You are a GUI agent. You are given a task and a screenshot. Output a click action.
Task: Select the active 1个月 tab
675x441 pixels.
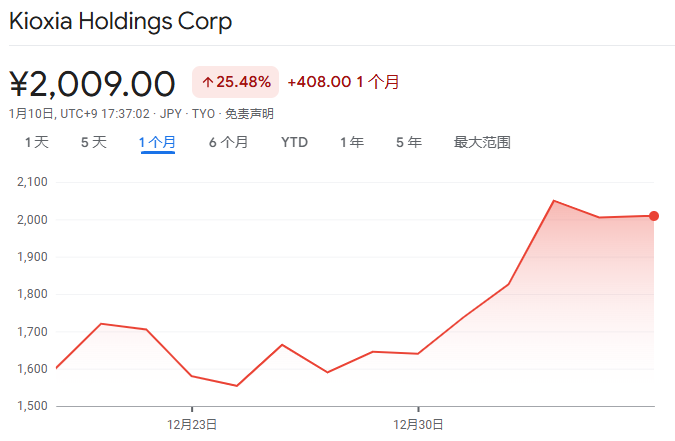[x=157, y=142]
